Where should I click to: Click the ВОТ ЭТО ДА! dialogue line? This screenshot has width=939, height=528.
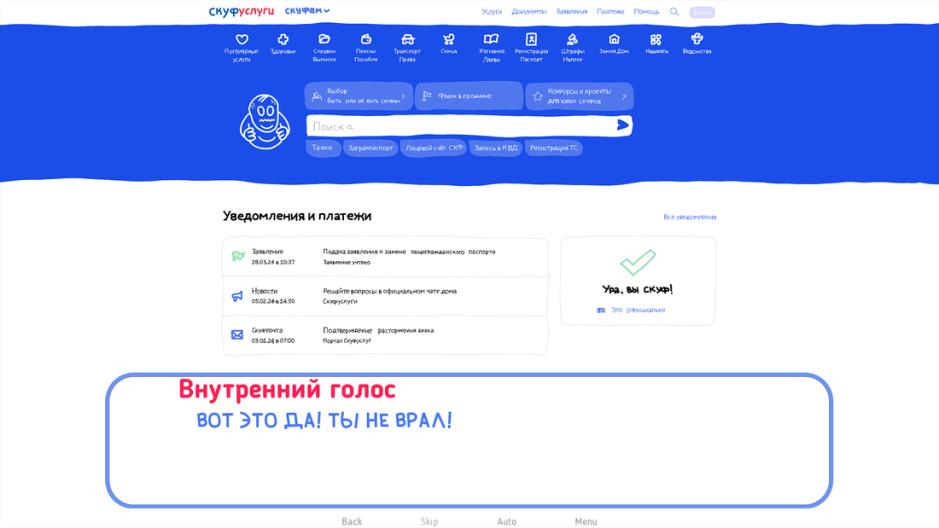(x=324, y=420)
